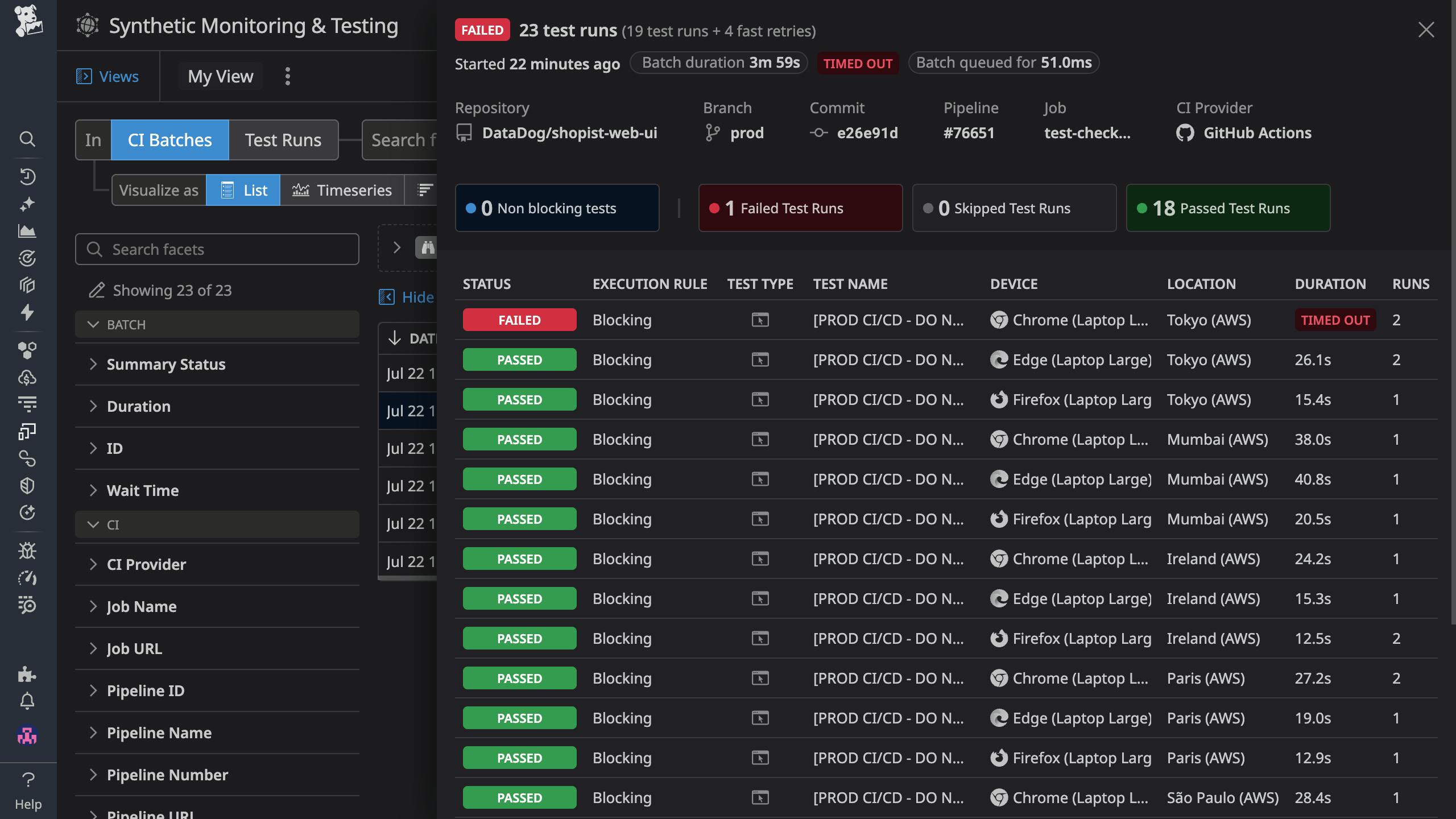1456x819 pixels.
Task: Open the Error Tracking bug icon
Action: (27, 551)
